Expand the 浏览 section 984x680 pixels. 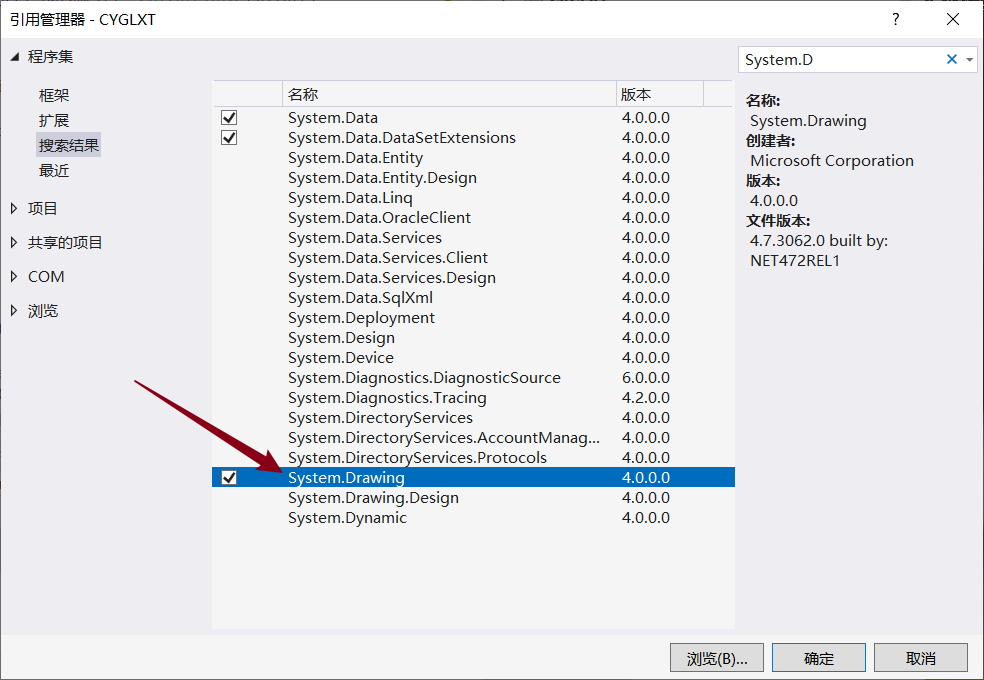click(14, 311)
